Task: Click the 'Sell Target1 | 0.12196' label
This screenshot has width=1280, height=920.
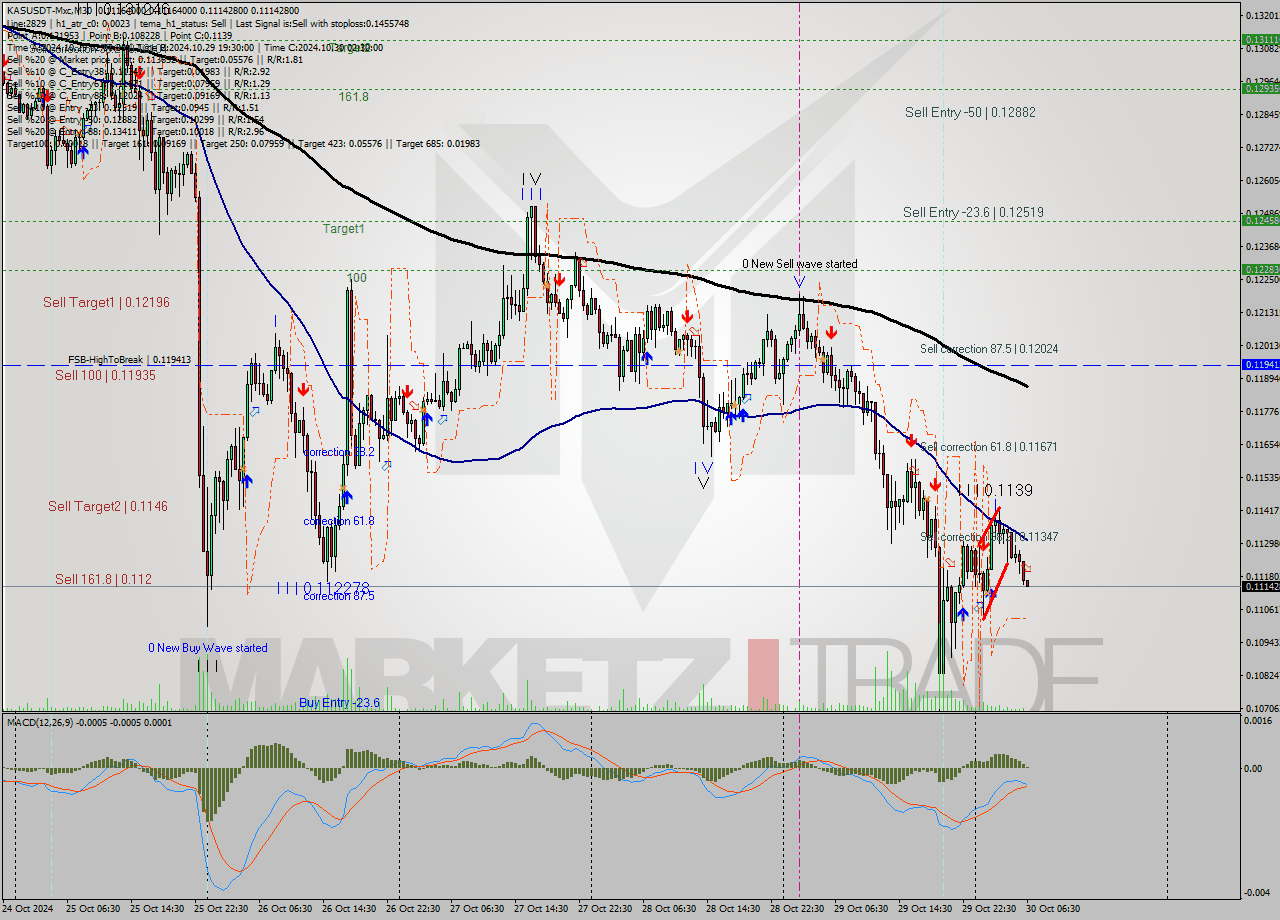Action: click(x=106, y=302)
